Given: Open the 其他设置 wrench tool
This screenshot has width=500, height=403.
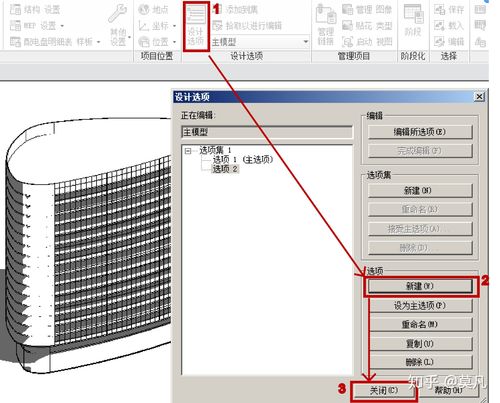Looking at the screenshot, I should 118,25.
